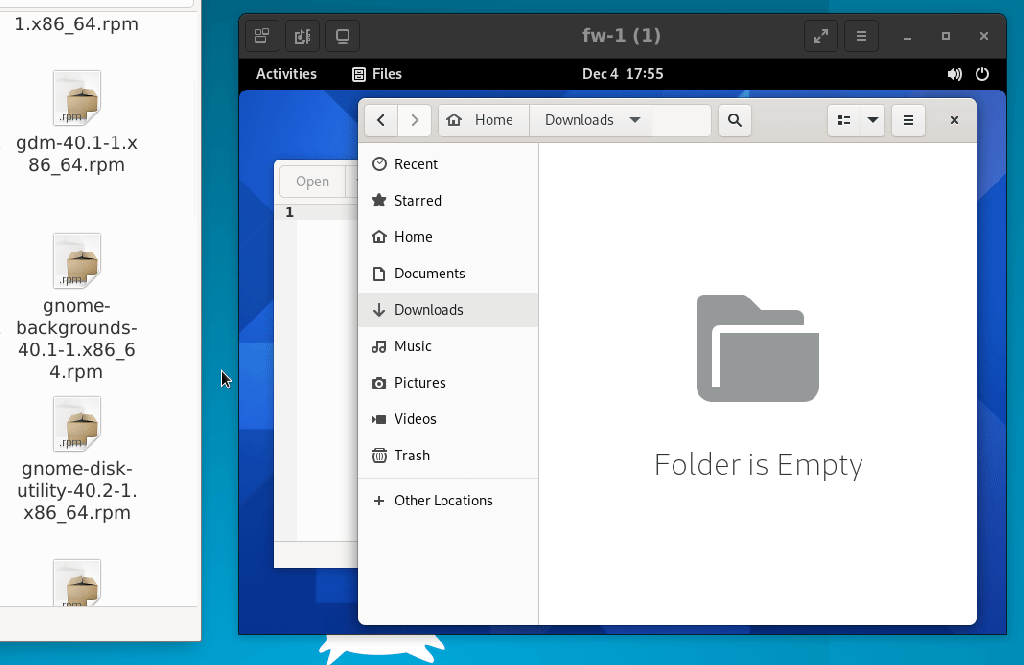Go to Trash in the sidebar
This screenshot has width=1024, height=665.
[x=411, y=455]
